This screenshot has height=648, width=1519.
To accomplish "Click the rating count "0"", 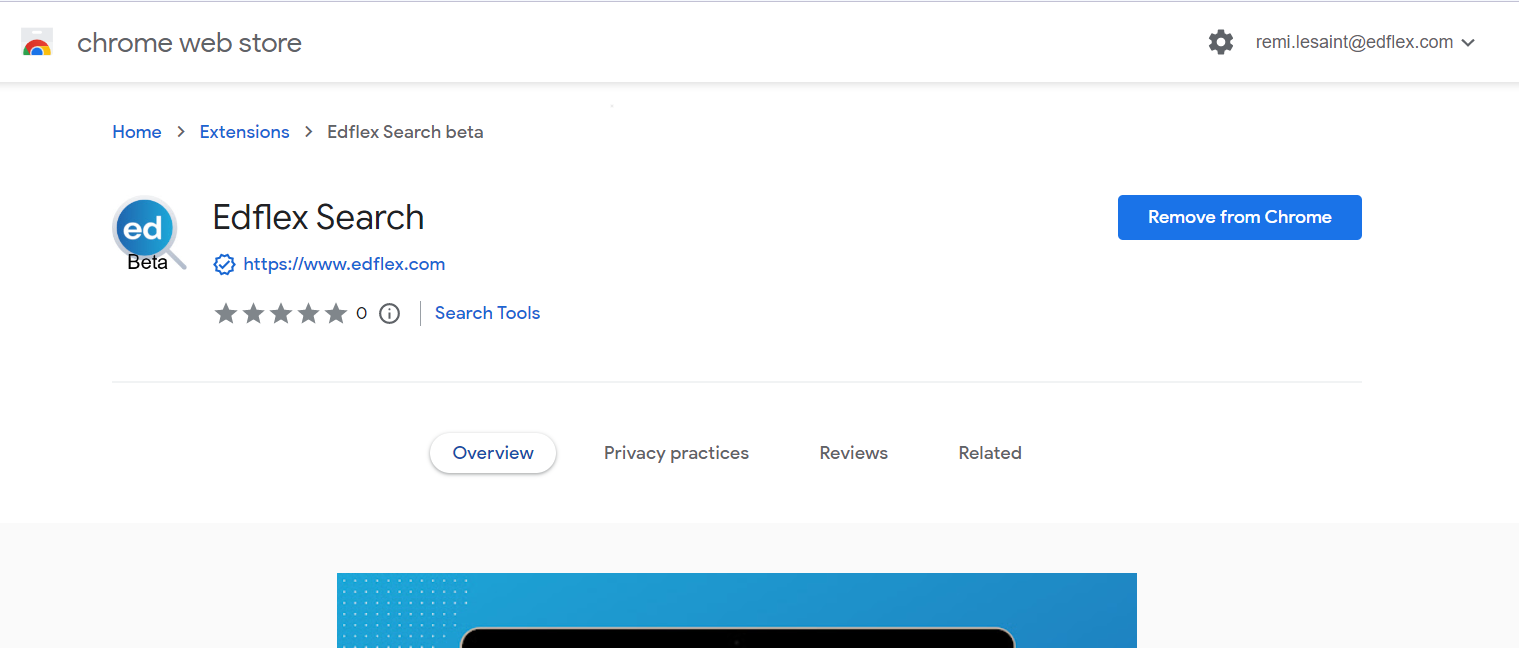I will (x=361, y=313).
